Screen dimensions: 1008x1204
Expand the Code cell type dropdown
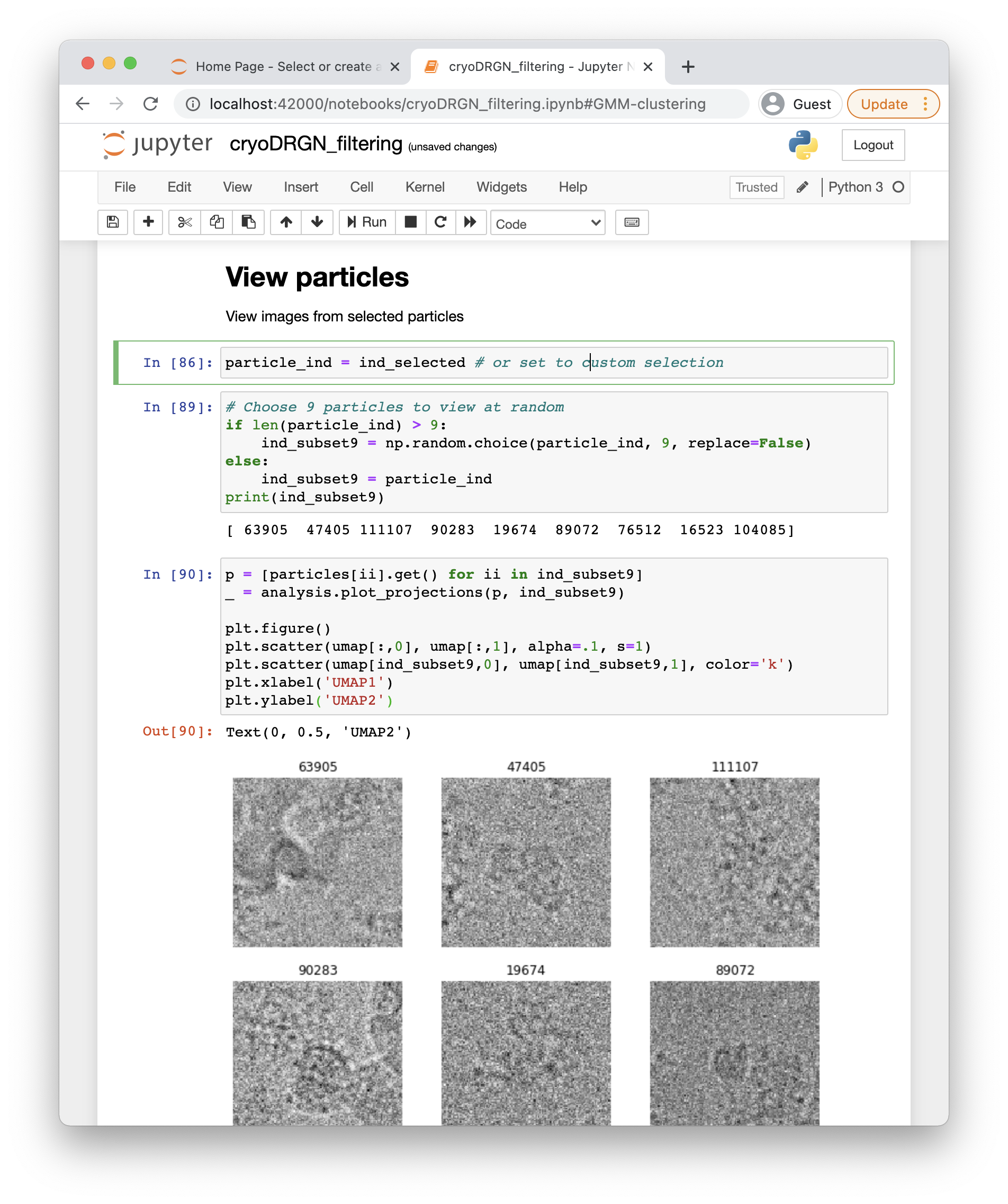pyautogui.click(x=547, y=223)
